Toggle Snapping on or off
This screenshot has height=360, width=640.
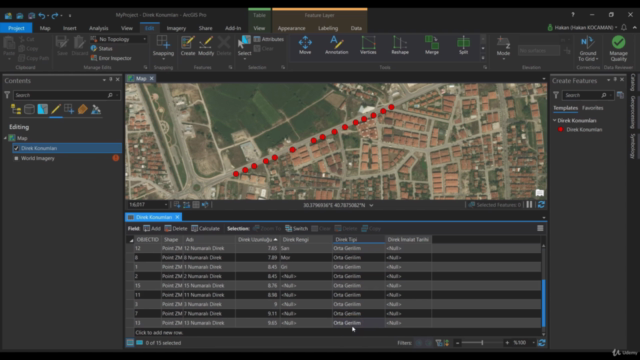click(163, 46)
